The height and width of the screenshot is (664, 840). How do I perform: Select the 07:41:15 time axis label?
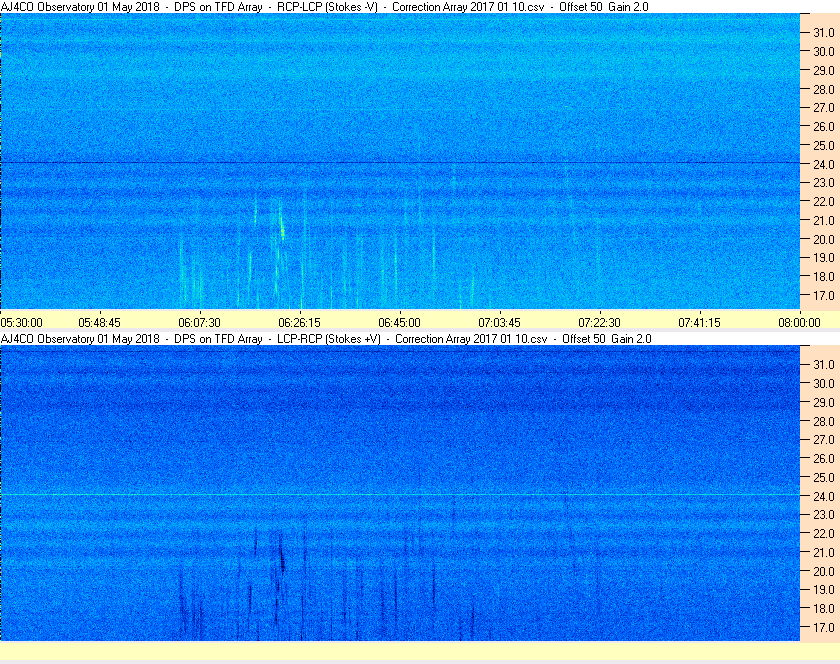click(700, 323)
